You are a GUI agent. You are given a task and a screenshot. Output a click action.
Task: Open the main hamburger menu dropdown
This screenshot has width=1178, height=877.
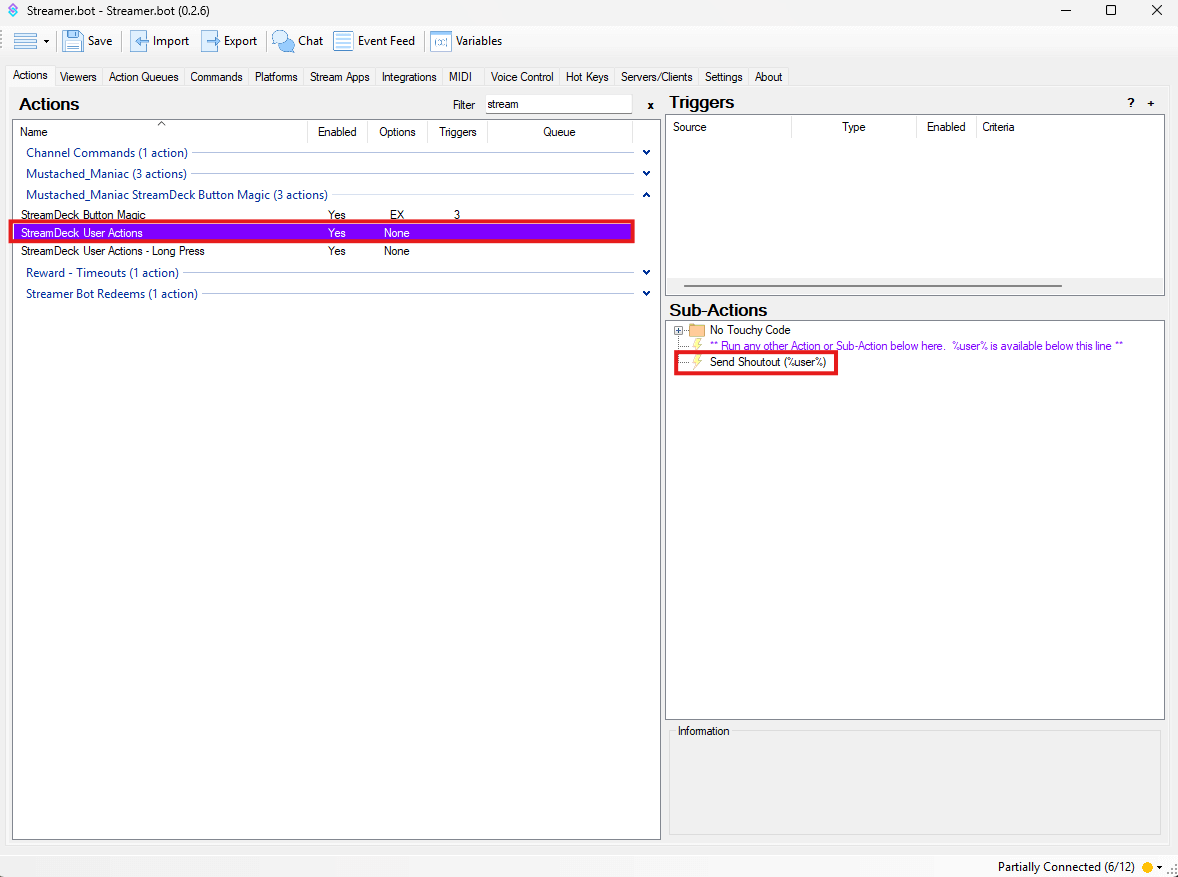click(31, 41)
